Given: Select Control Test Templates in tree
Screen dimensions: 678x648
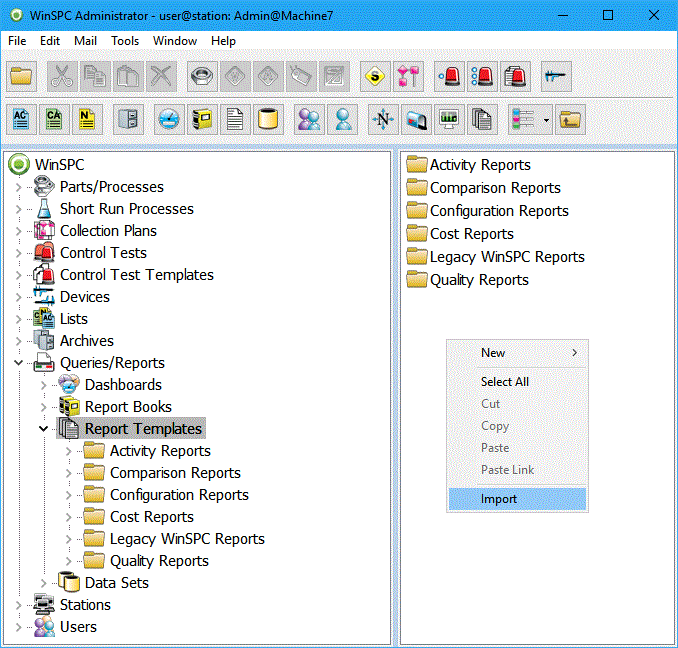Looking at the screenshot, I should click(137, 275).
